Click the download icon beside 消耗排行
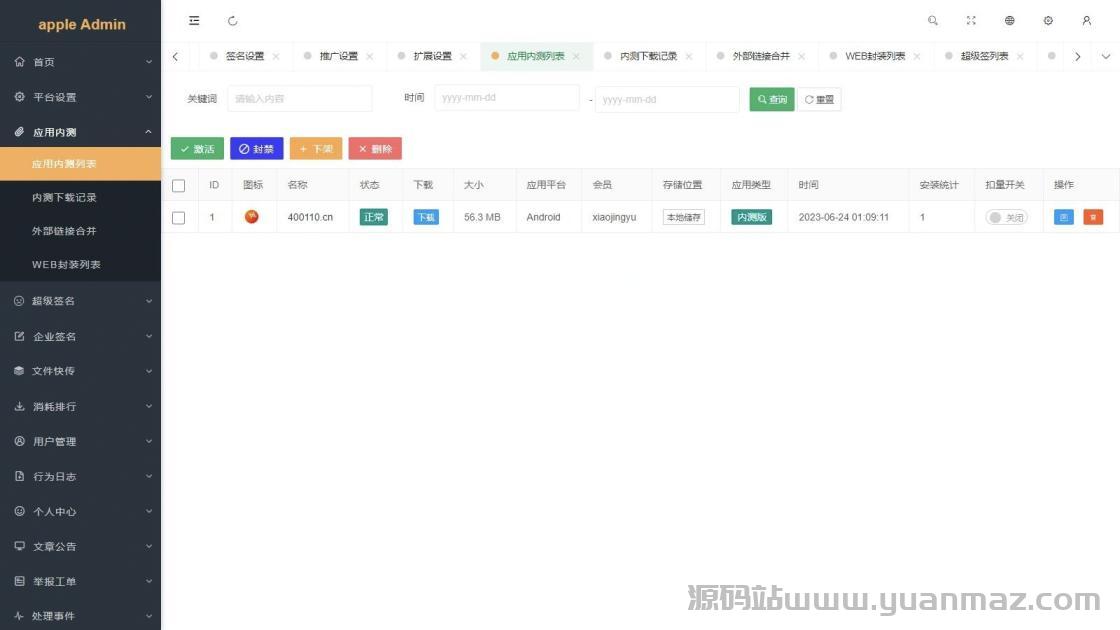1120x630 pixels. coord(19,406)
